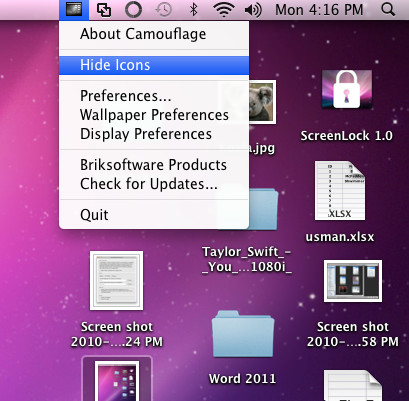The image size is (409, 401).
Task: Open the Bluetooth status menu
Action: [x=193, y=10]
